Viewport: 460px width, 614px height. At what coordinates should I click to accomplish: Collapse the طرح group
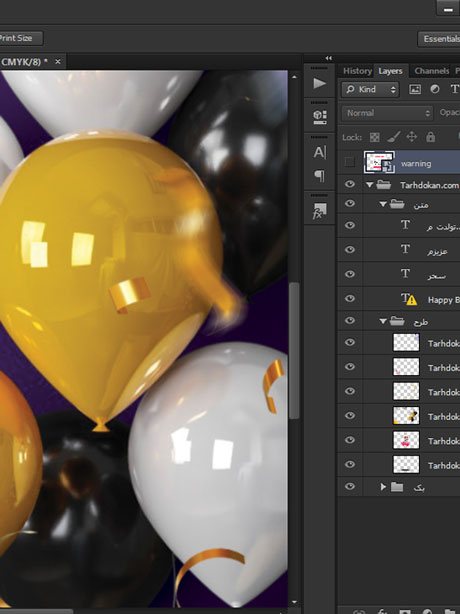point(383,321)
